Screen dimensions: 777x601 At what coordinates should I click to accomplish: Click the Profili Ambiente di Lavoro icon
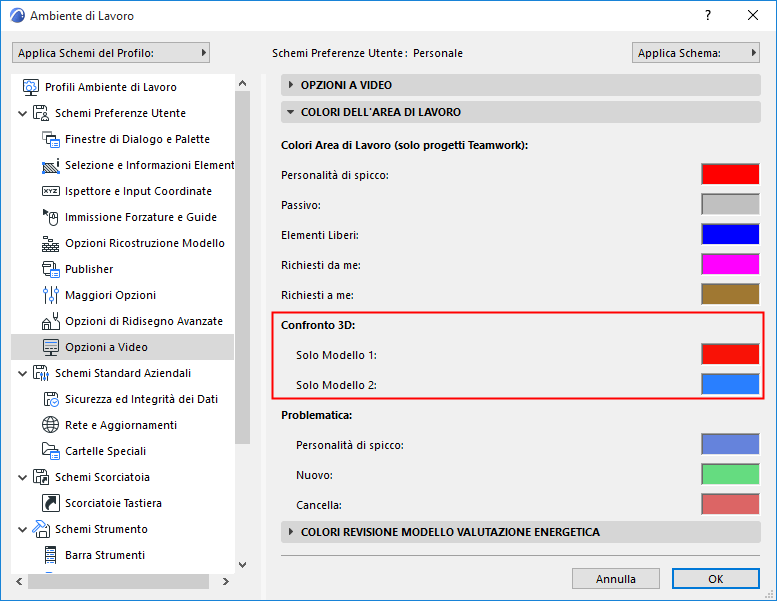(31, 87)
